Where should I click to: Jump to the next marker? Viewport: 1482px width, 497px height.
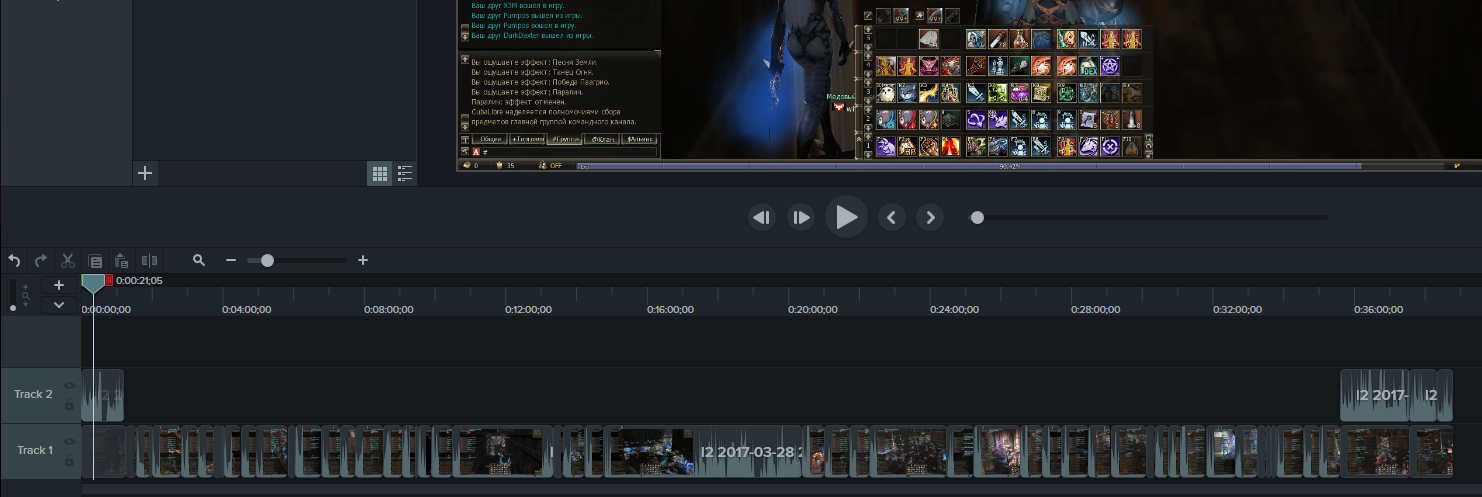coord(930,217)
